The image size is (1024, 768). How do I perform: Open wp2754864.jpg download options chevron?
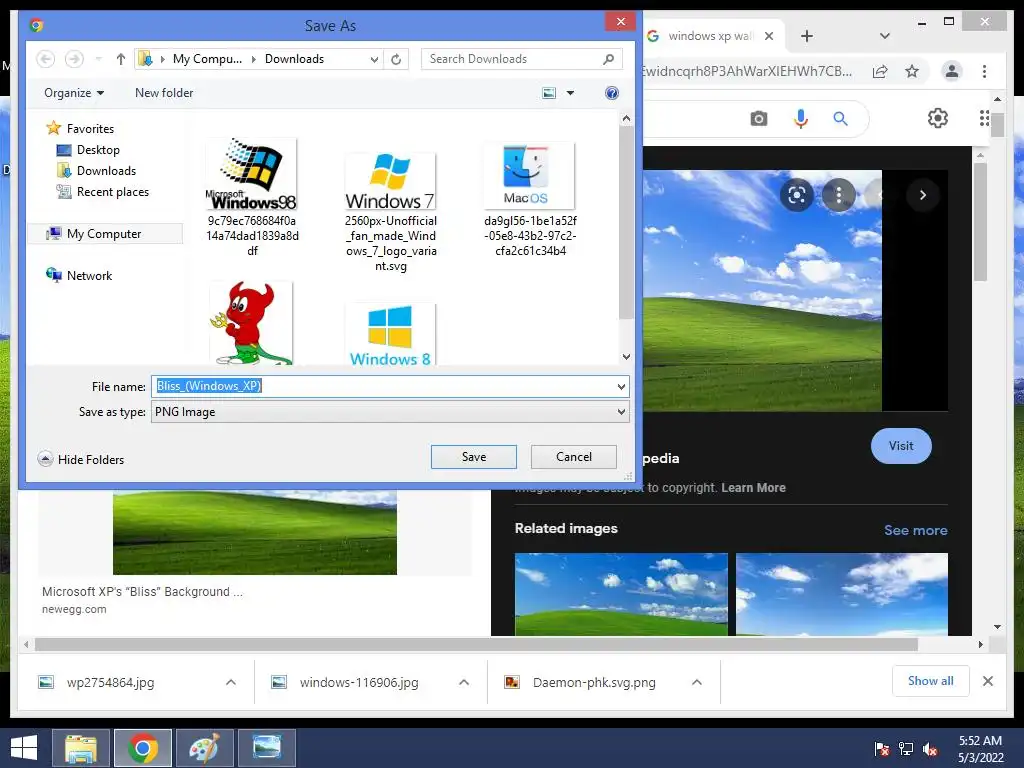pyautogui.click(x=231, y=682)
